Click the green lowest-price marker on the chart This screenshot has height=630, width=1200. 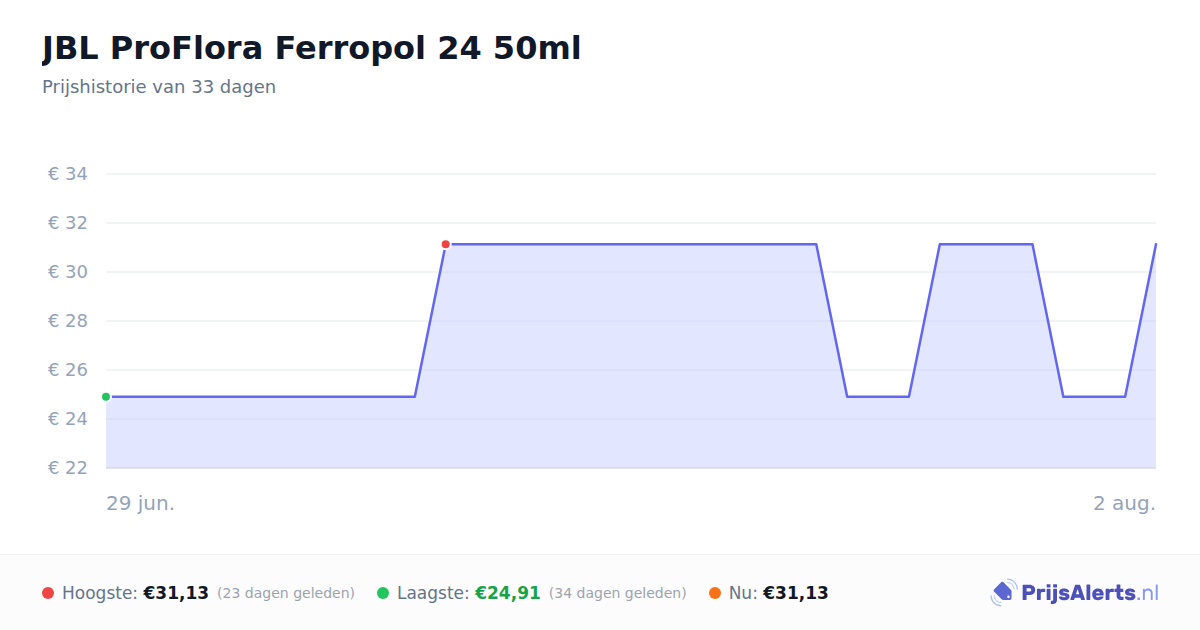pos(106,397)
